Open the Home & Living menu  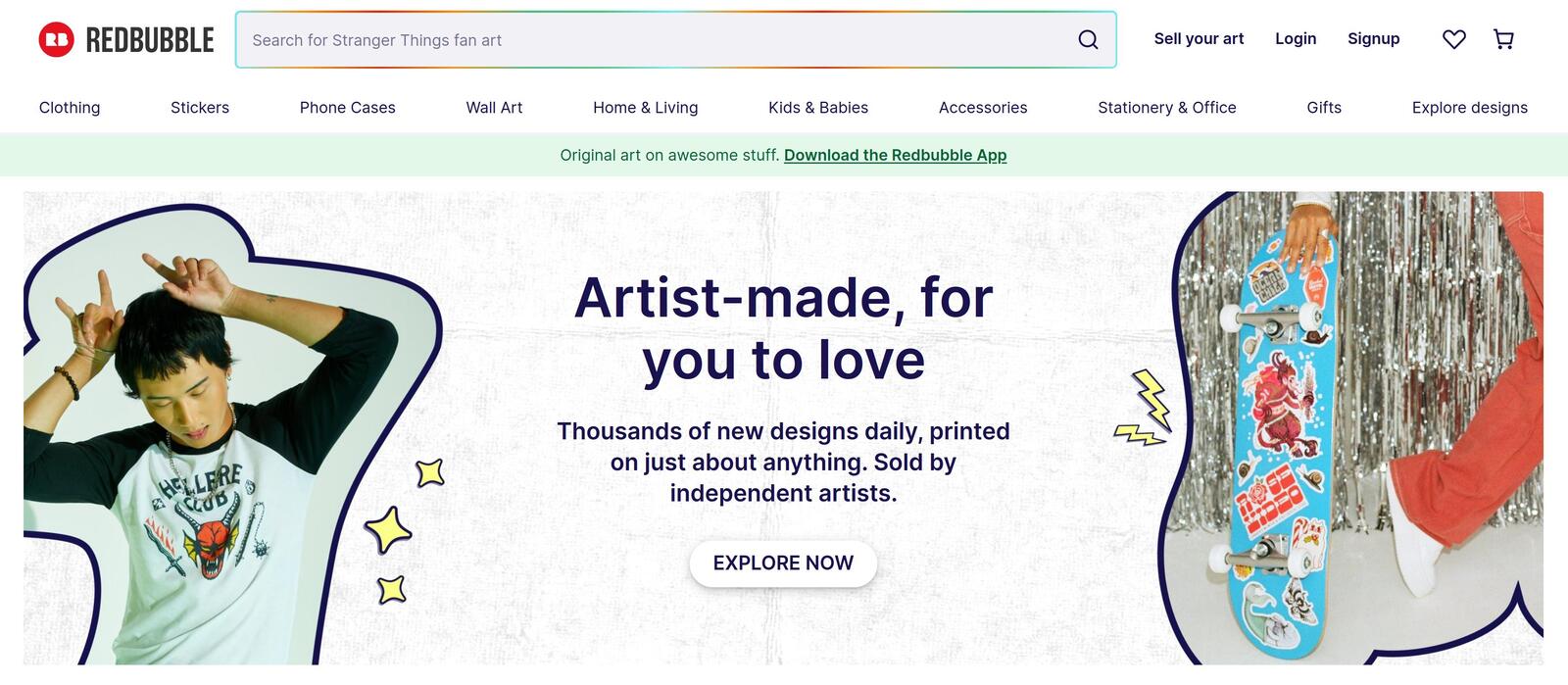point(646,108)
